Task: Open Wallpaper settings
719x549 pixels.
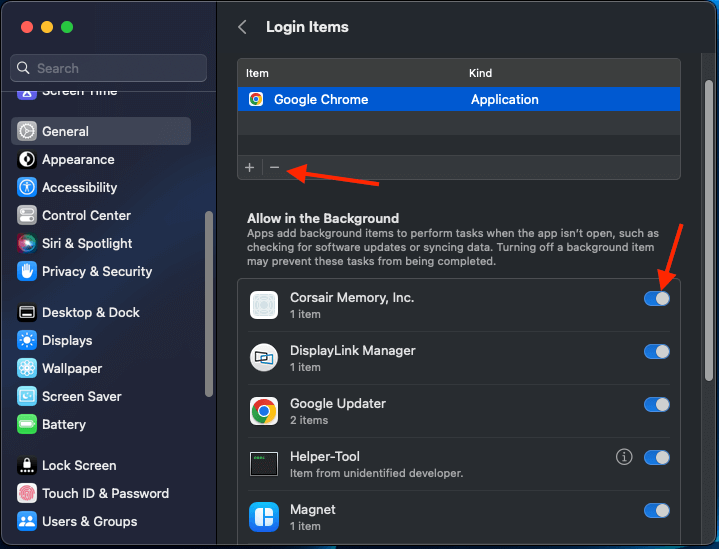Action: (x=101, y=369)
